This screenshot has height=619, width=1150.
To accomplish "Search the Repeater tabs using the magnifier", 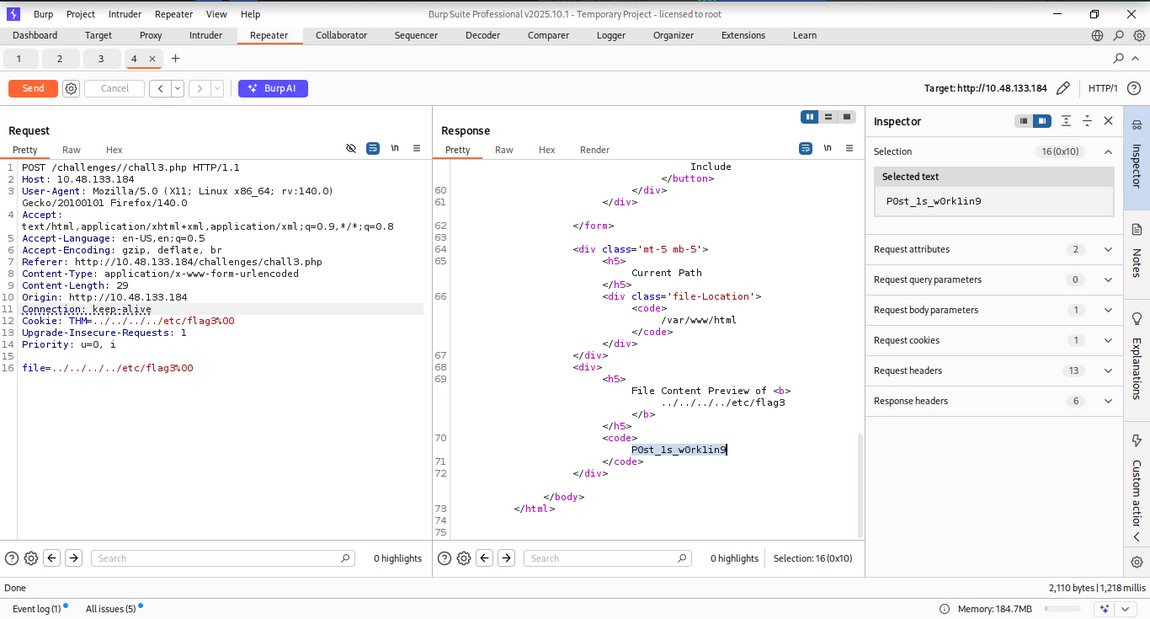I will point(1118,58).
